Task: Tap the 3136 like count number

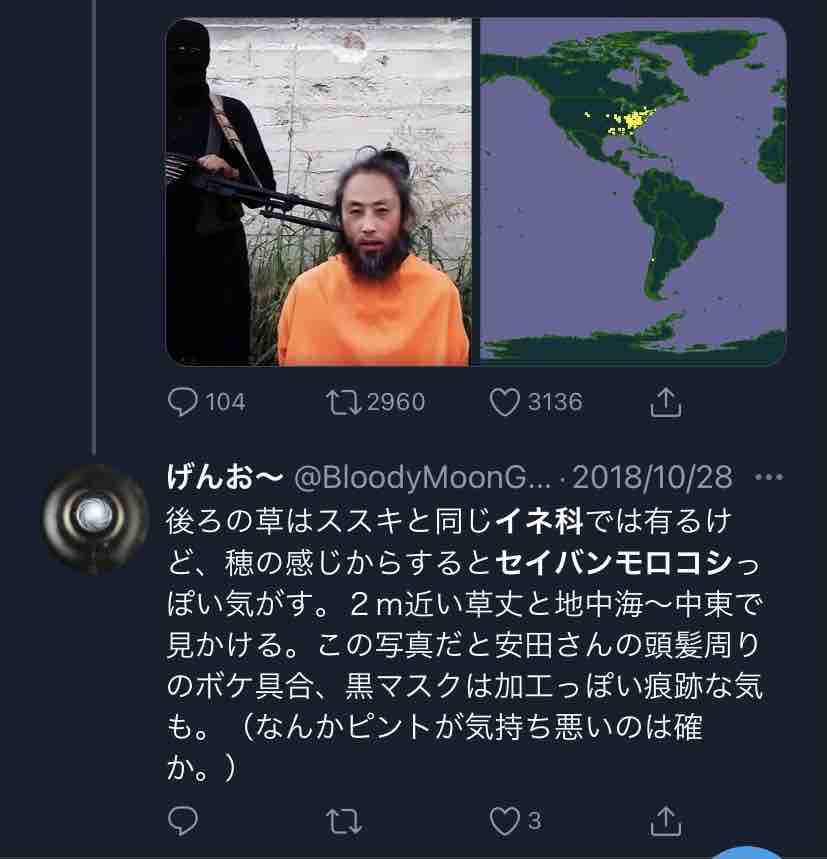Action: (555, 402)
